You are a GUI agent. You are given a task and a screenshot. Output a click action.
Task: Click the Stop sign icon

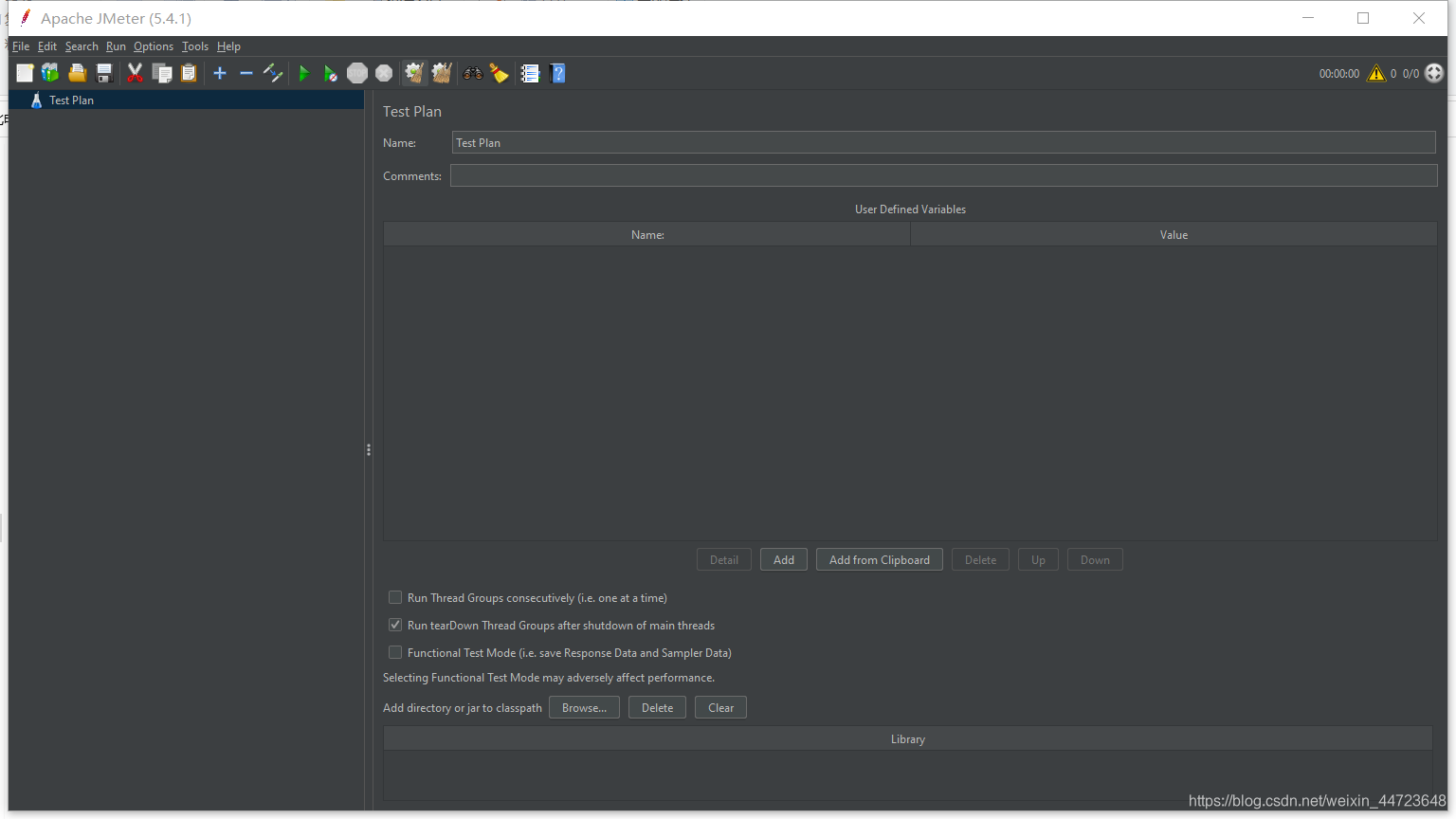click(x=357, y=73)
